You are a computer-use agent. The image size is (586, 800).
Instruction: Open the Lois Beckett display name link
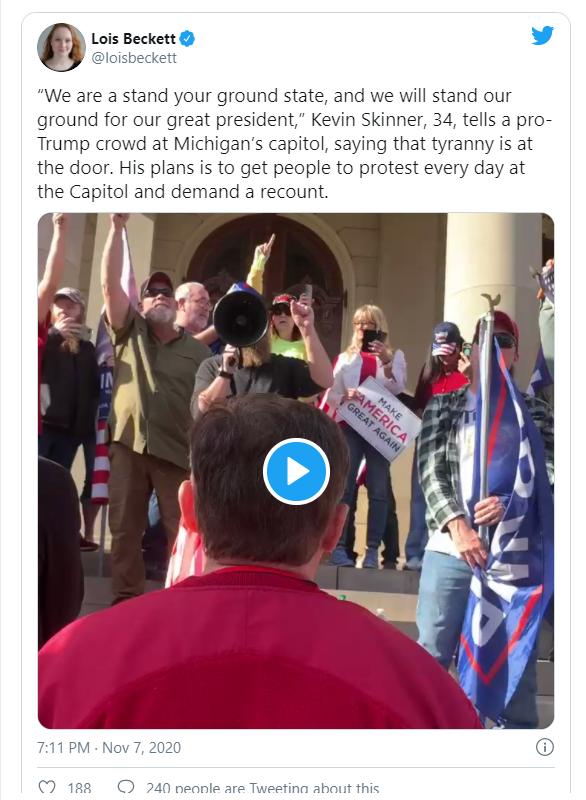[133, 39]
